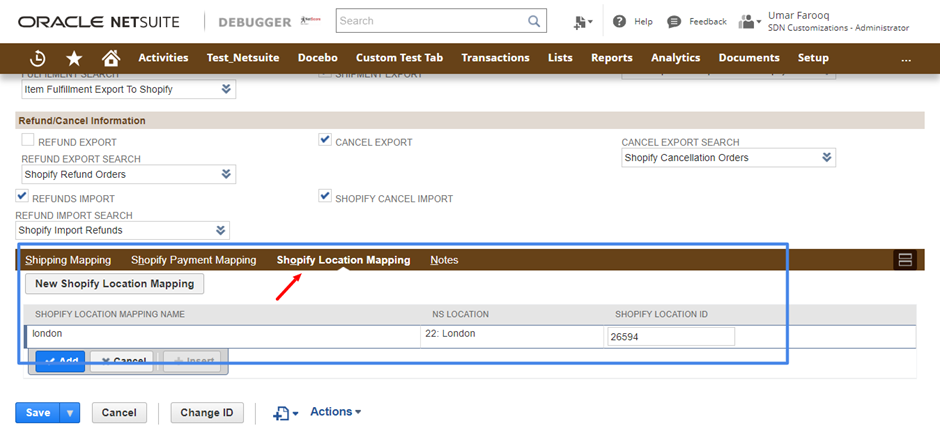Open the Shortcuts star icon
The height and width of the screenshot is (442, 940).
pyautogui.click(x=74, y=58)
